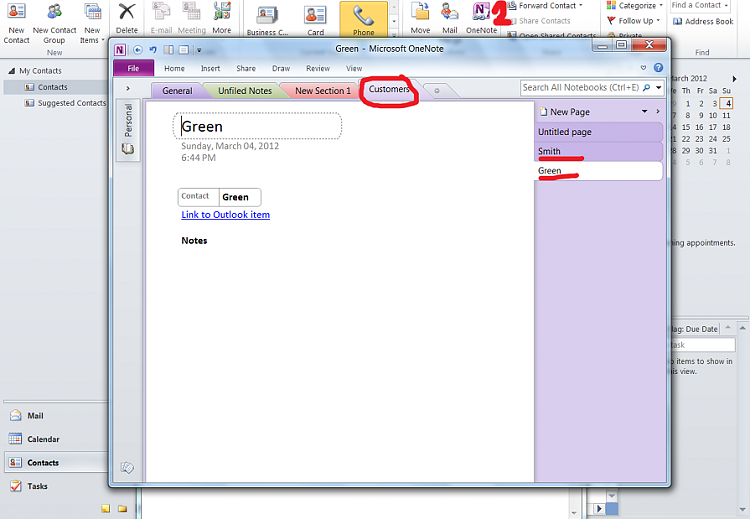Open the File tab in OneNote
The width and height of the screenshot is (750, 519).
coord(133,68)
